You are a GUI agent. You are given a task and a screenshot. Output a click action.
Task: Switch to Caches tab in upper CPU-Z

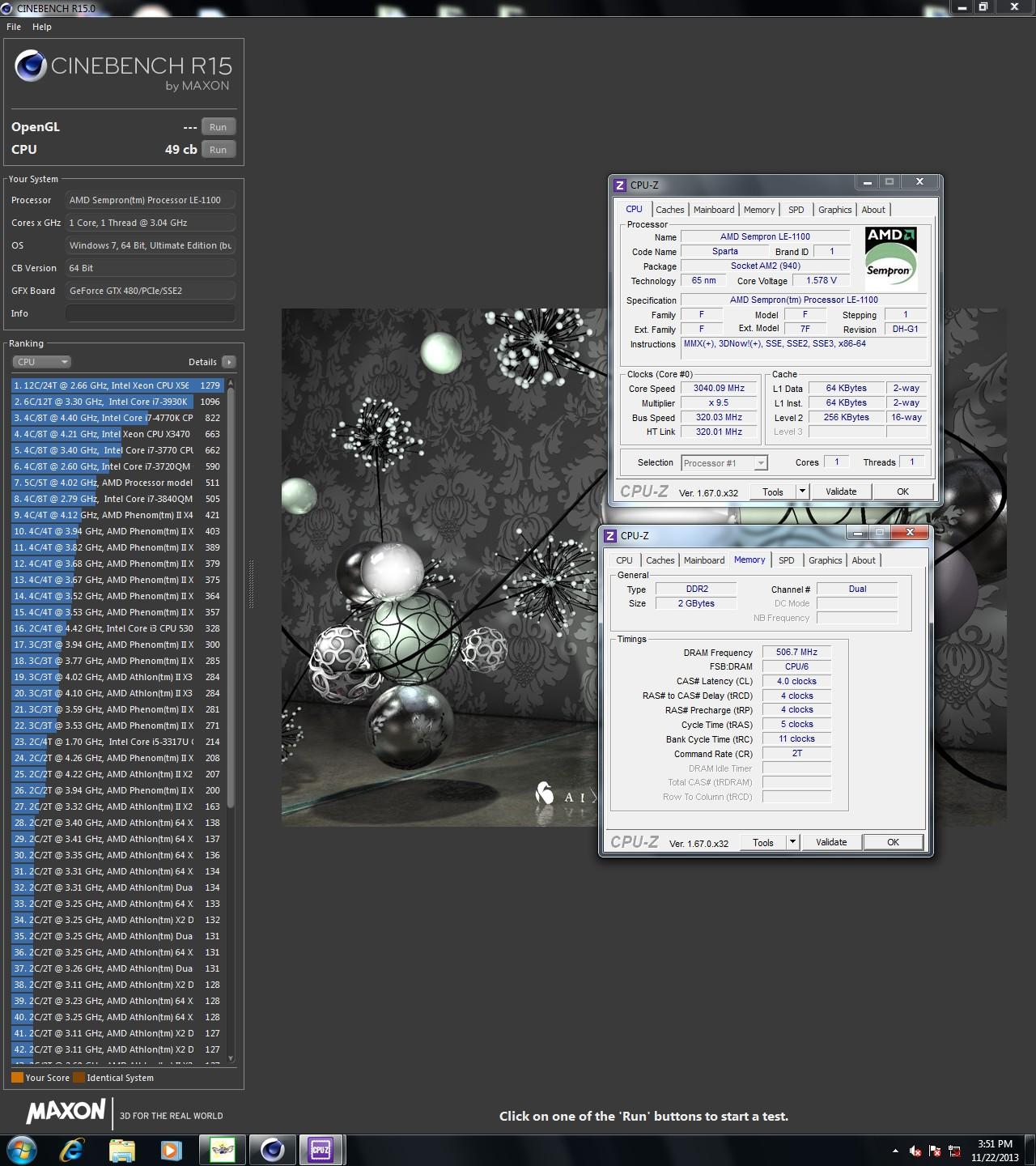click(670, 210)
